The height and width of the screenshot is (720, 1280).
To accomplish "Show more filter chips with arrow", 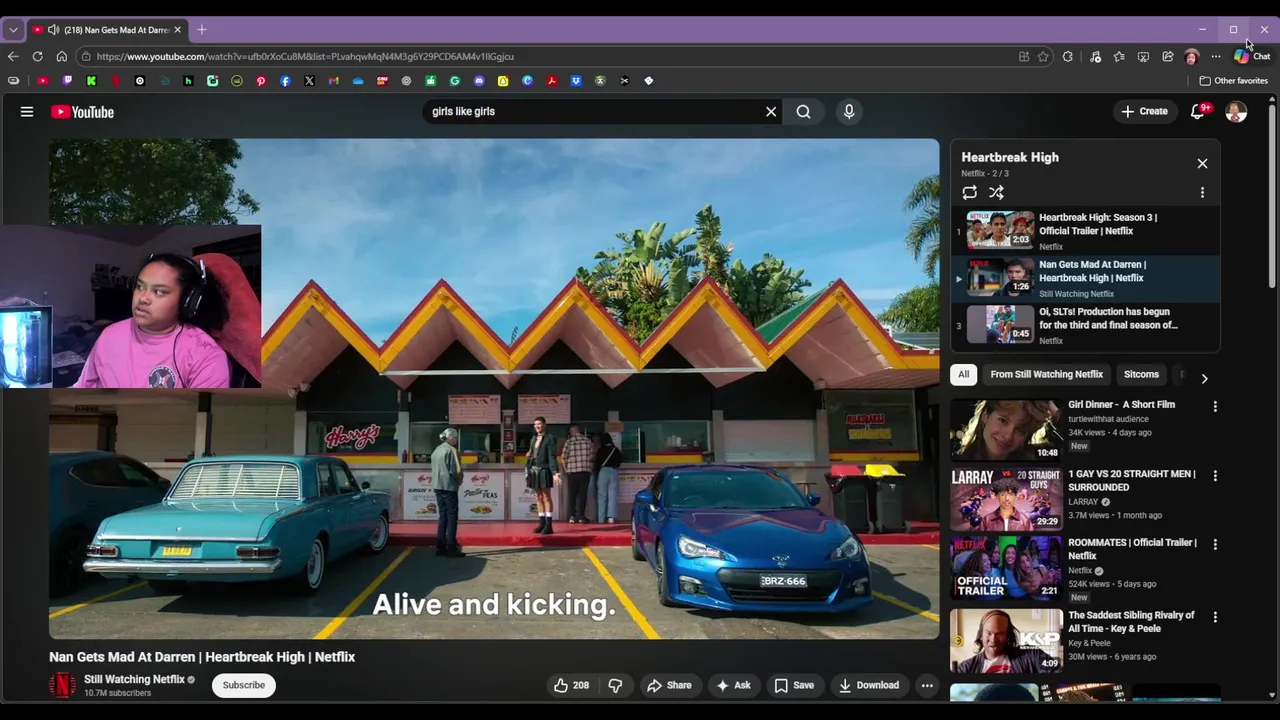I will coord(1204,379).
